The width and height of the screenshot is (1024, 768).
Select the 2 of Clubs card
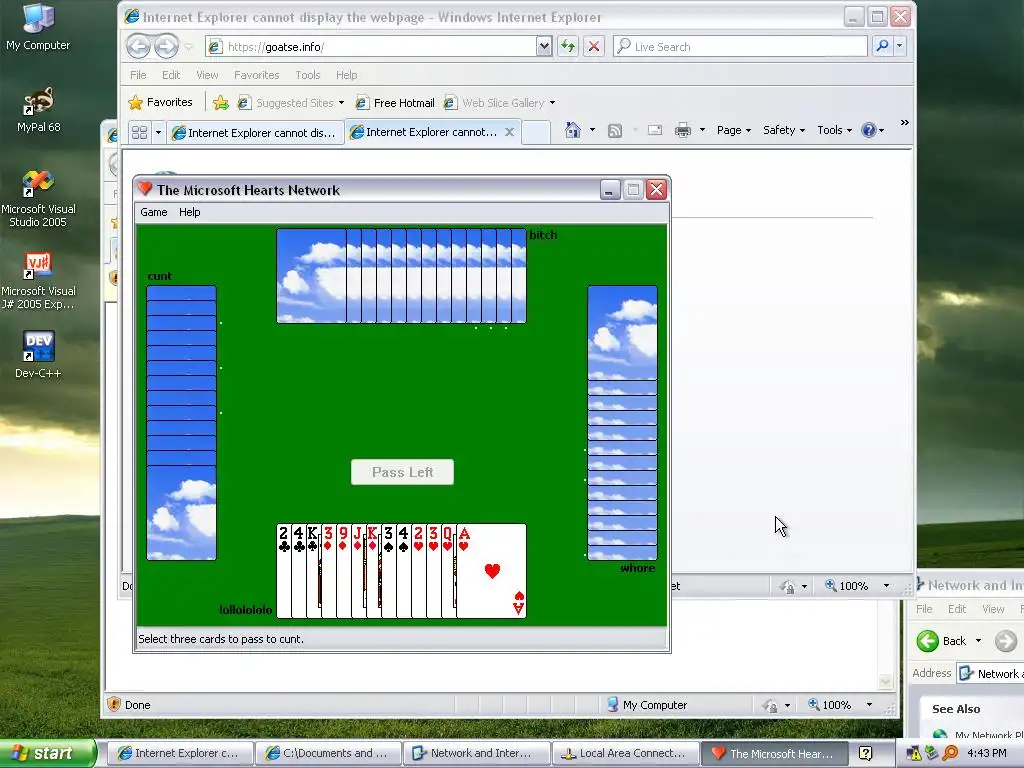coord(283,571)
